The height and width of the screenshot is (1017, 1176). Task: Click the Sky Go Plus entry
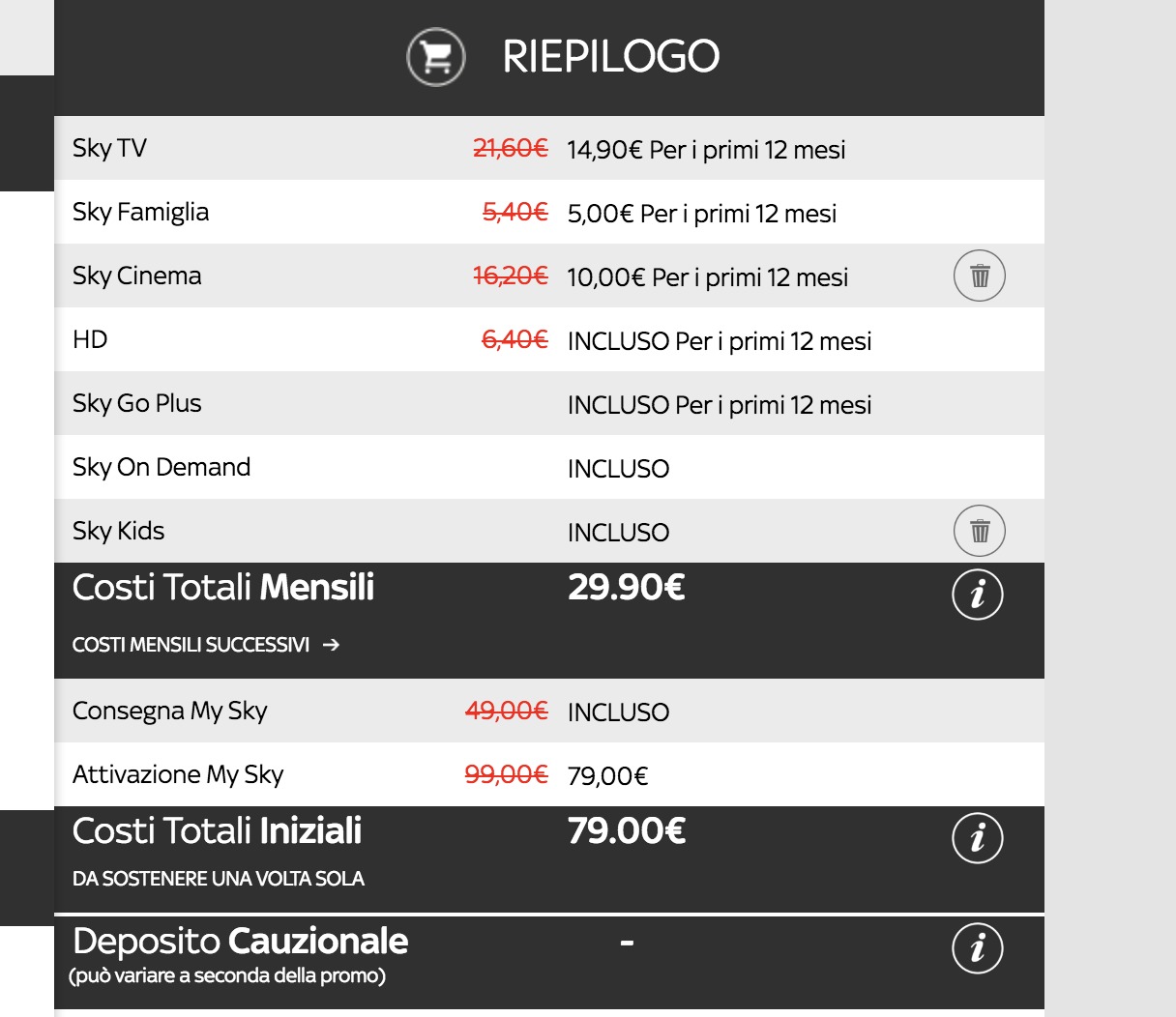click(137, 403)
